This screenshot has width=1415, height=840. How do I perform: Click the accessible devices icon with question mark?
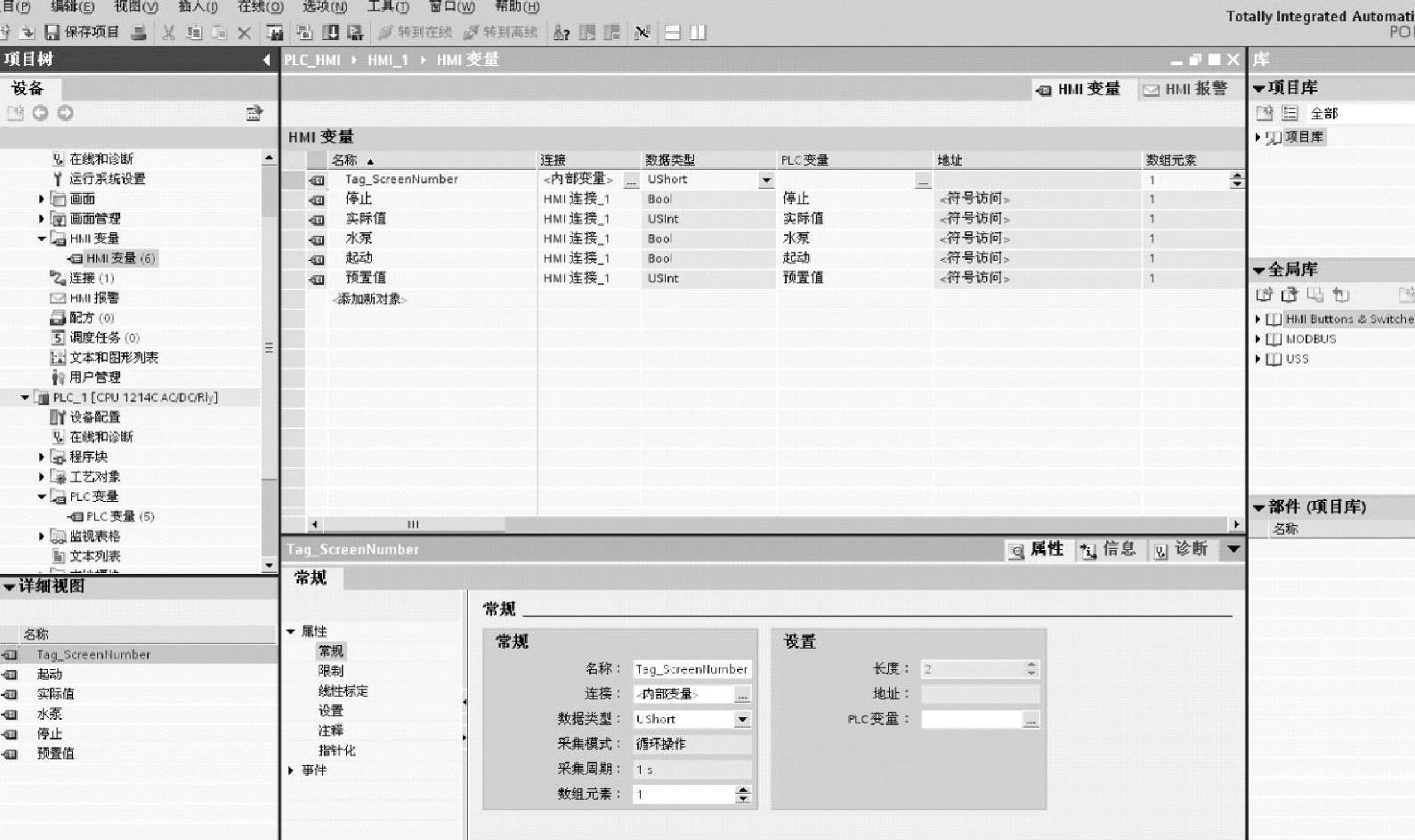(562, 33)
